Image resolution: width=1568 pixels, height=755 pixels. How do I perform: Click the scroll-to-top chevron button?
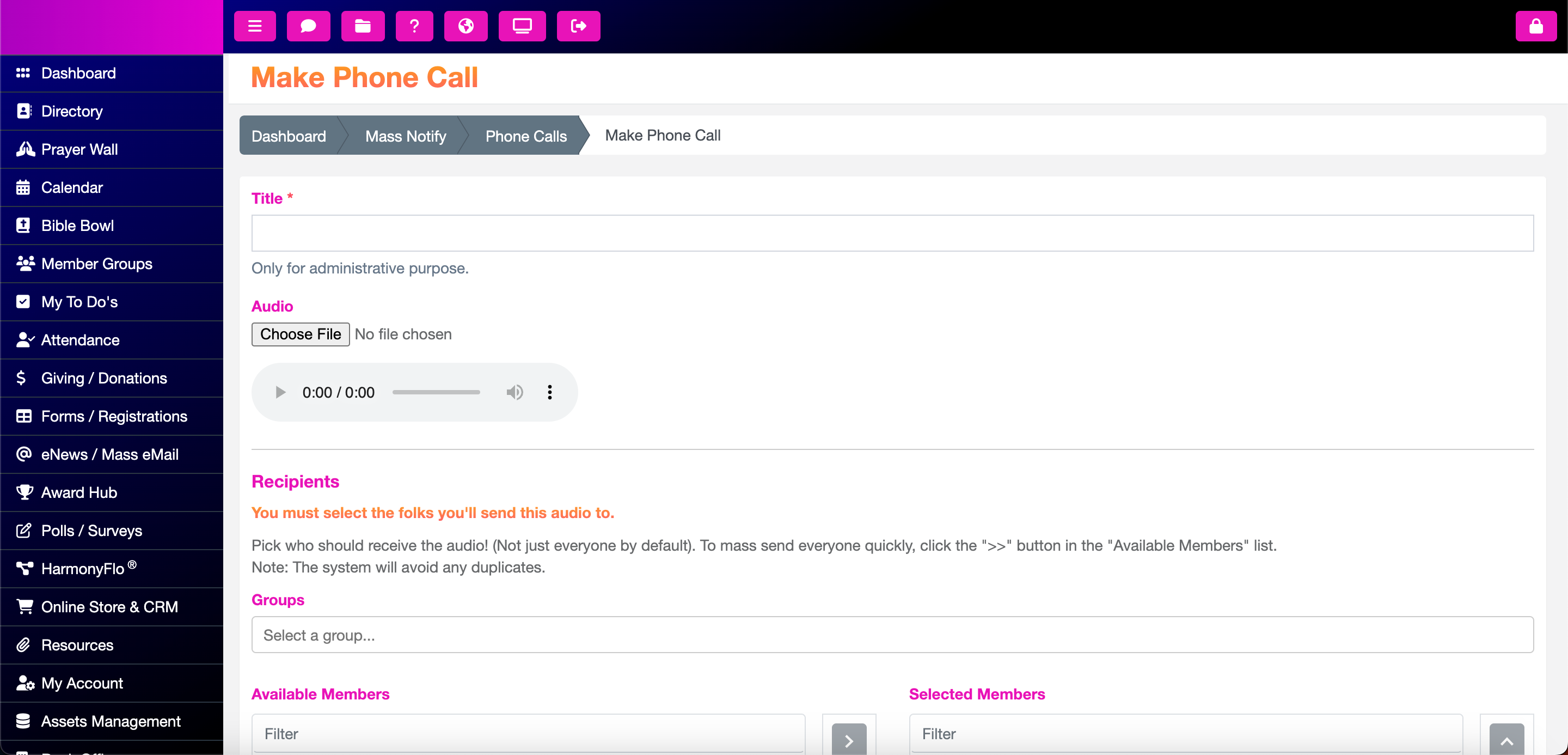tap(1506, 740)
